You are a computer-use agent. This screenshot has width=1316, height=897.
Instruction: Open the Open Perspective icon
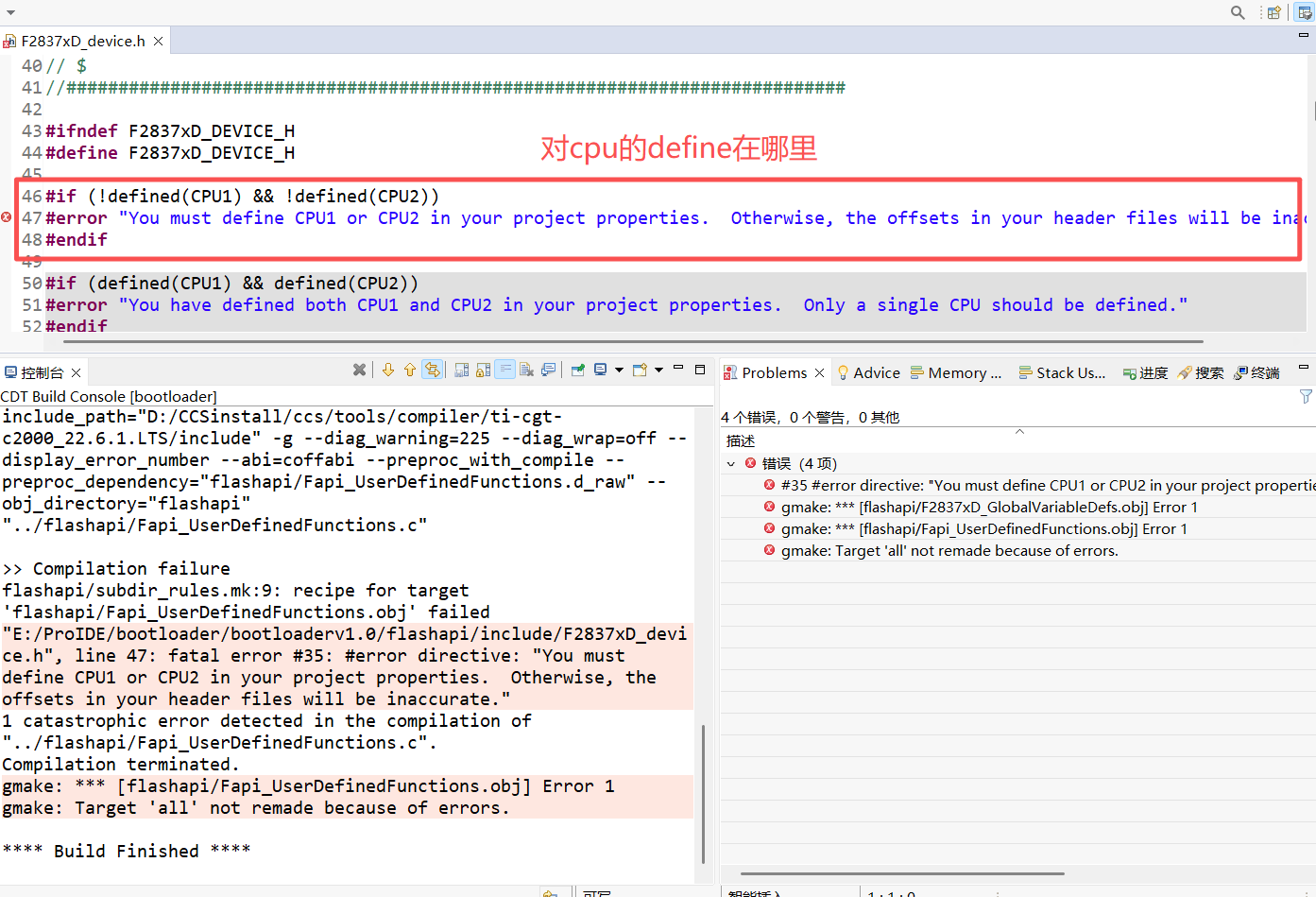(x=1274, y=12)
